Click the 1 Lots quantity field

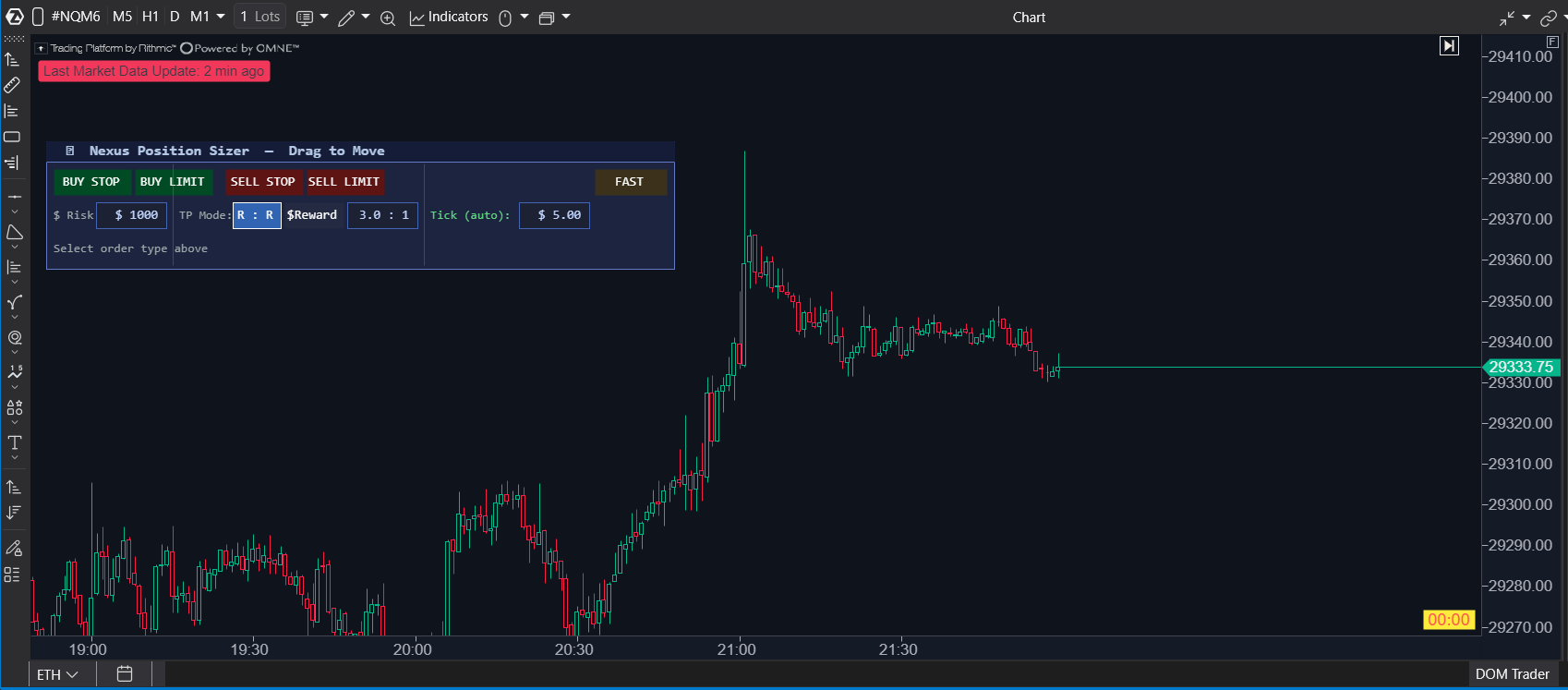pos(259,17)
